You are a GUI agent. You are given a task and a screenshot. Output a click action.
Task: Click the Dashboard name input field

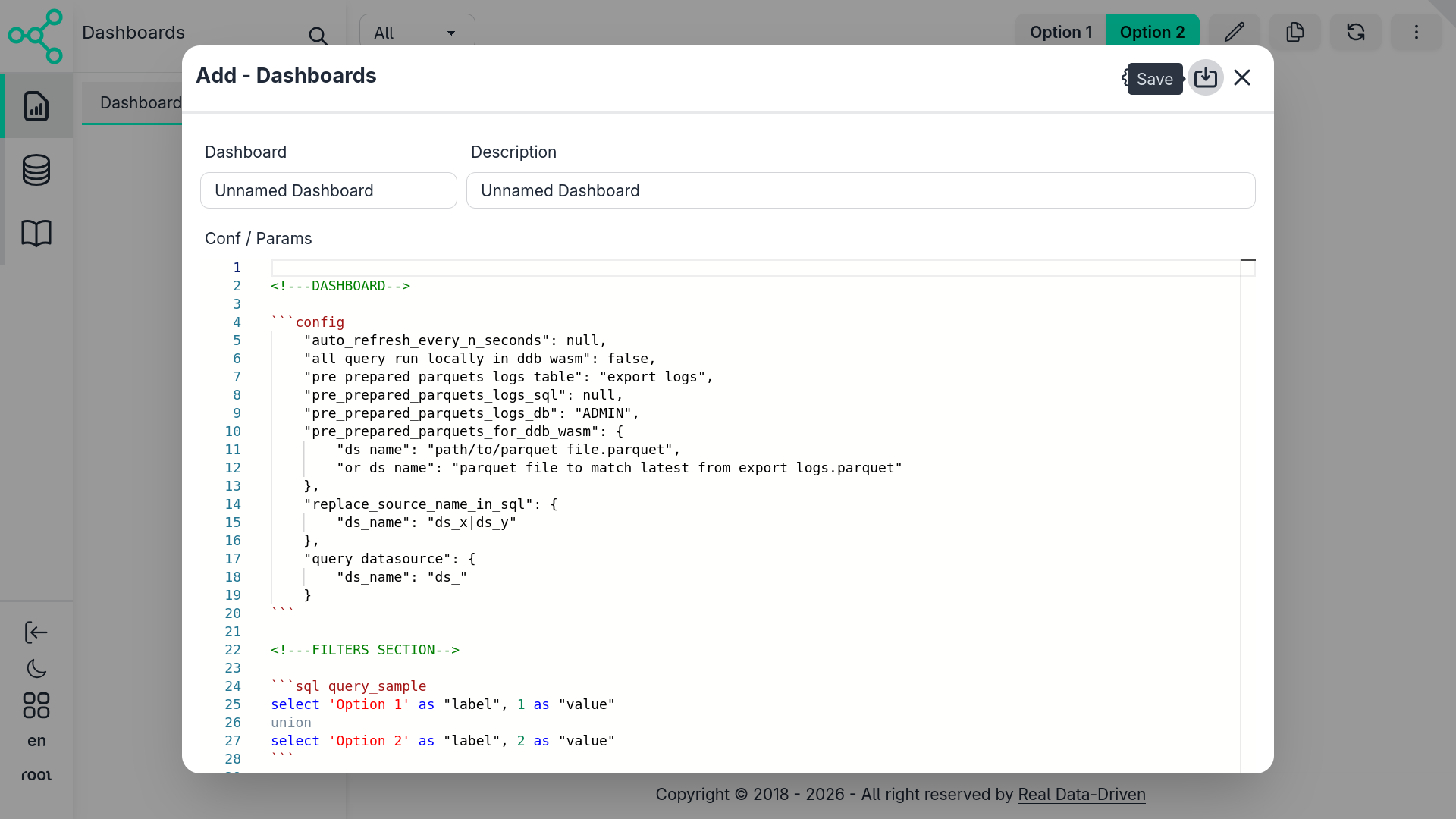[328, 190]
